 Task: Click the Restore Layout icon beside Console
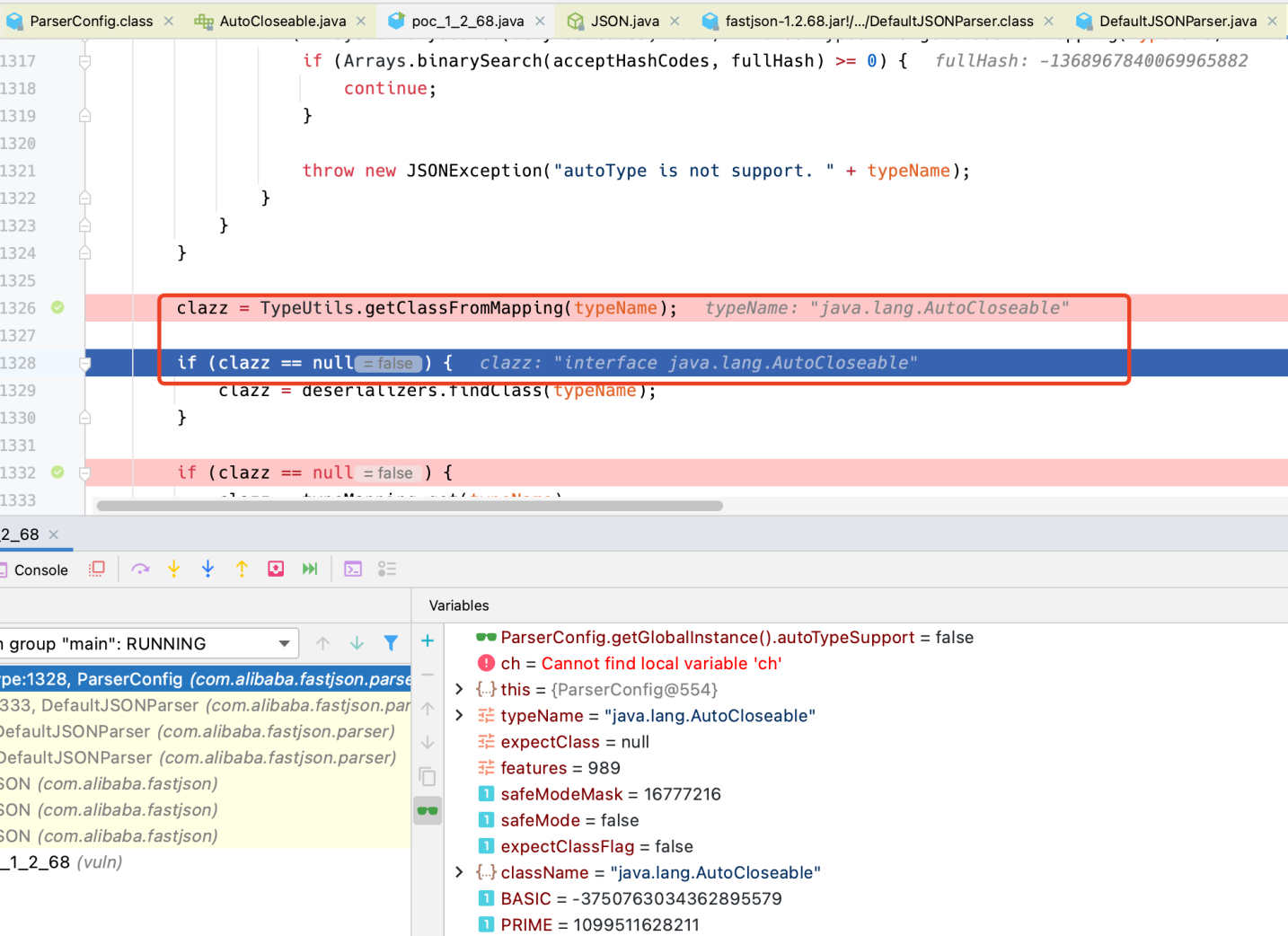[x=97, y=569]
